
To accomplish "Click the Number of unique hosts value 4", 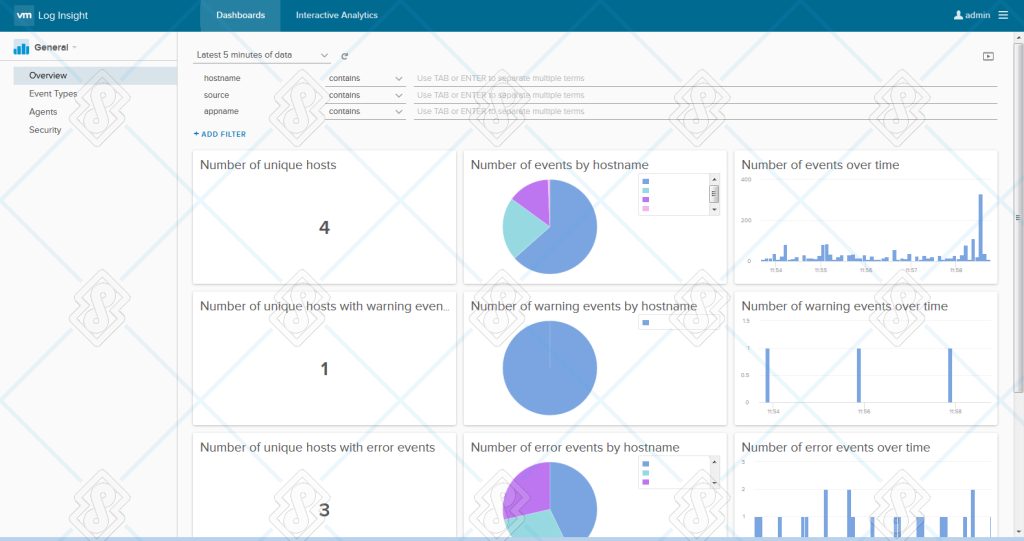I will click(325, 228).
